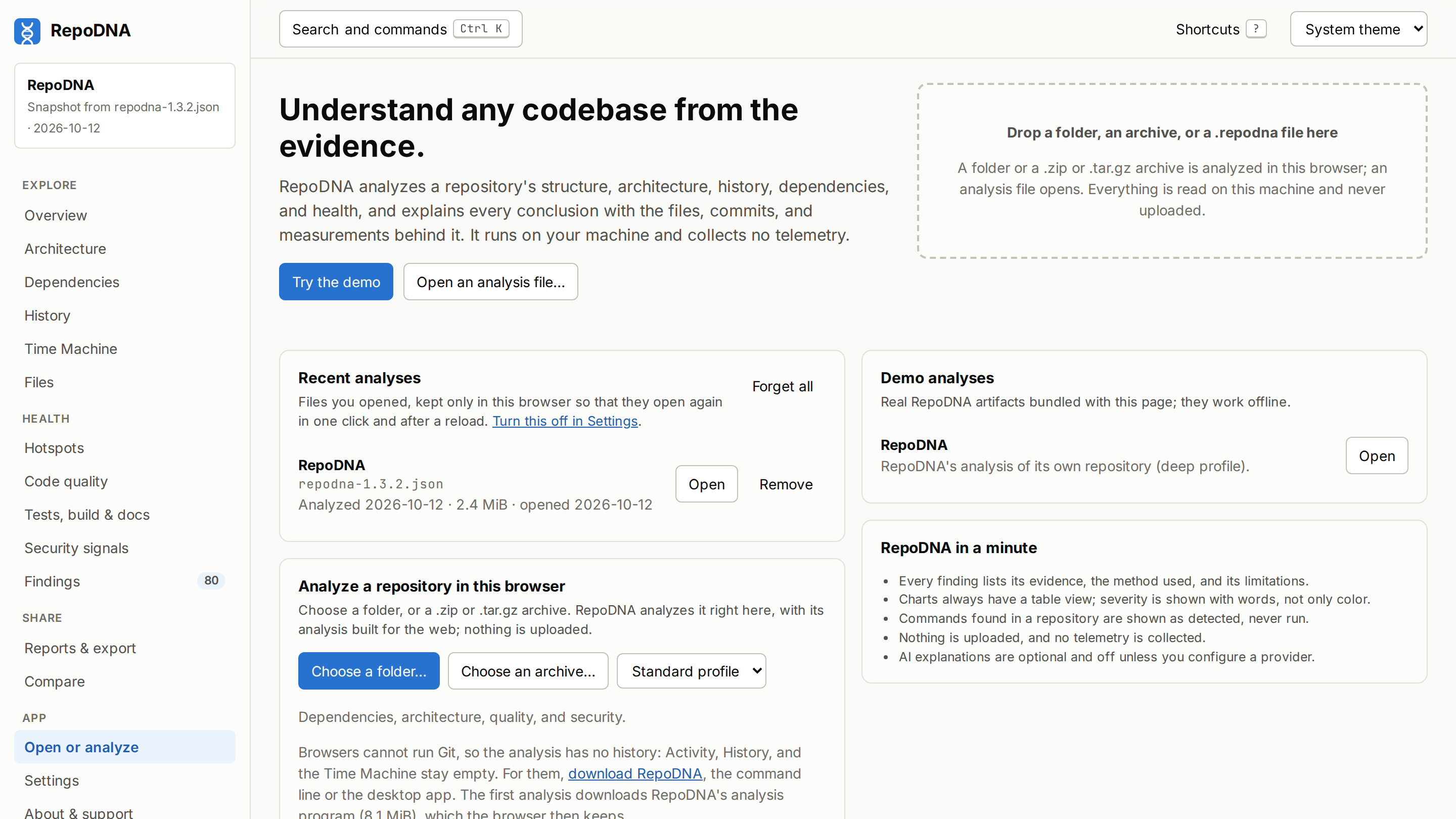Click the Search and commands field
Viewport: 1456px width, 819px height.
click(x=400, y=29)
